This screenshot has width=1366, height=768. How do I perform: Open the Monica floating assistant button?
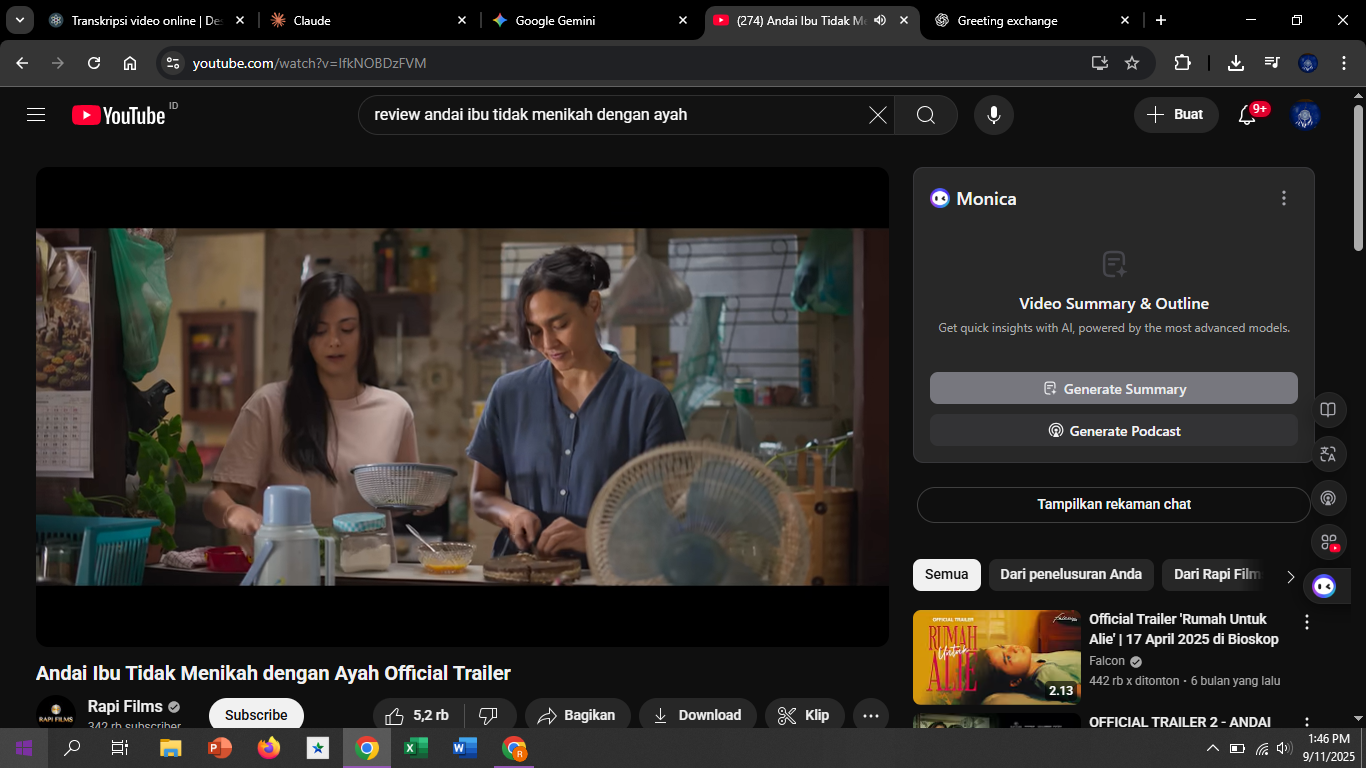pyautogui.click(x=1325, y=586)
